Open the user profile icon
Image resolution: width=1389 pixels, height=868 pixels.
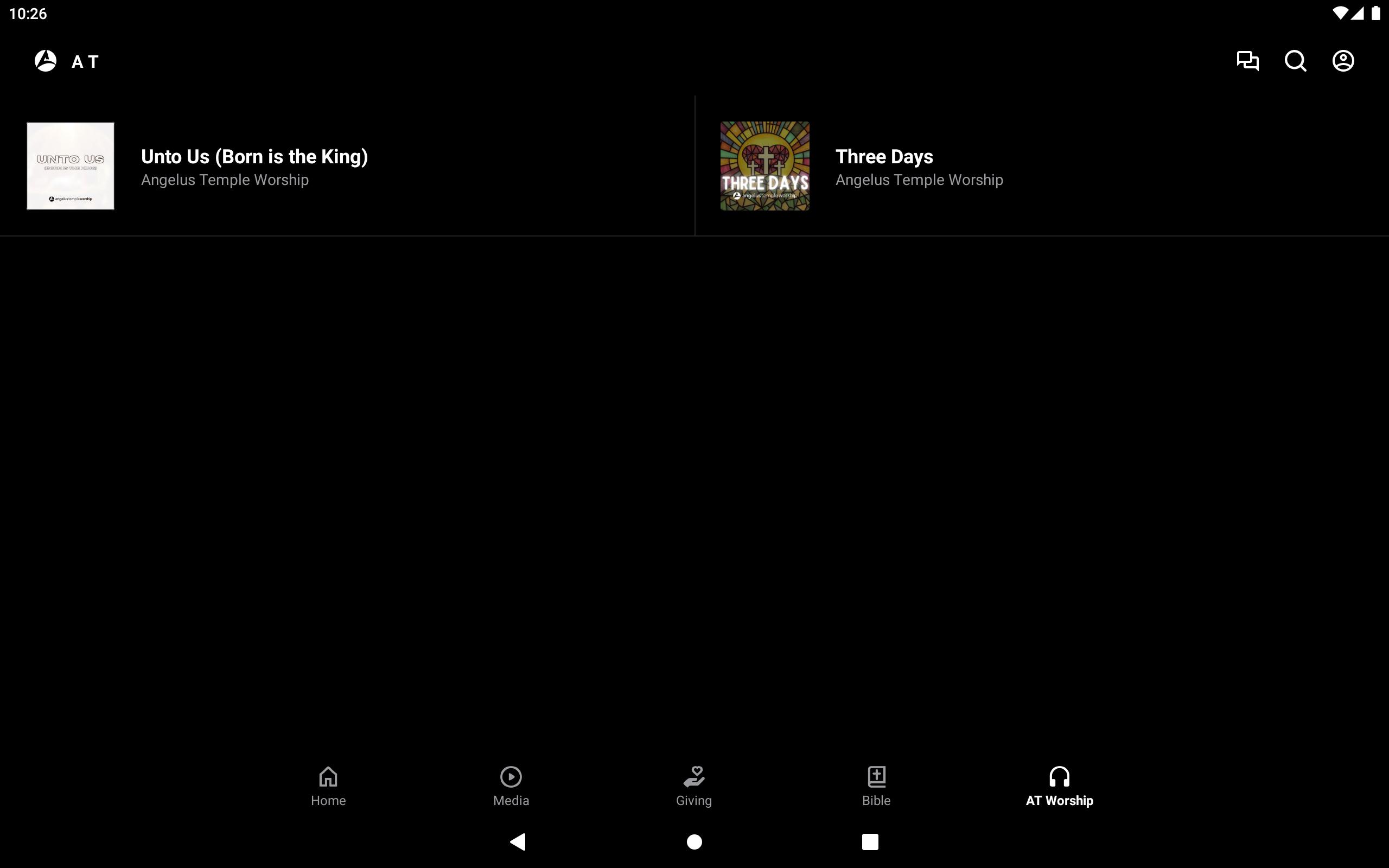tap(1343, 61)
